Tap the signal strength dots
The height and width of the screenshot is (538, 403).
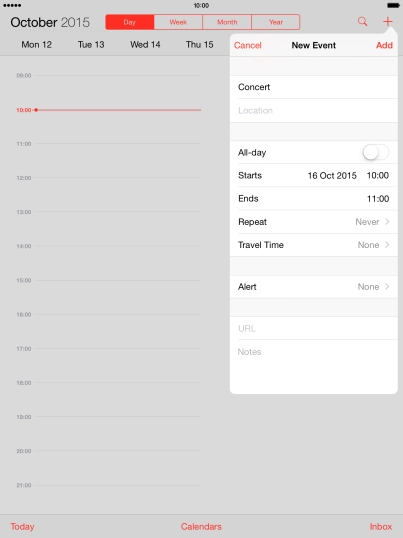tap(12, 5)
